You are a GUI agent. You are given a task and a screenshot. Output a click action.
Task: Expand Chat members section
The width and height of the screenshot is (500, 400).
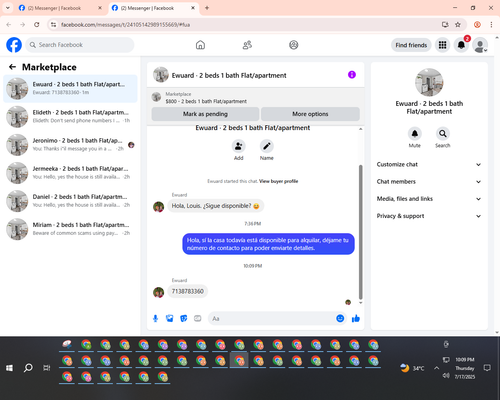click(429, 182)
